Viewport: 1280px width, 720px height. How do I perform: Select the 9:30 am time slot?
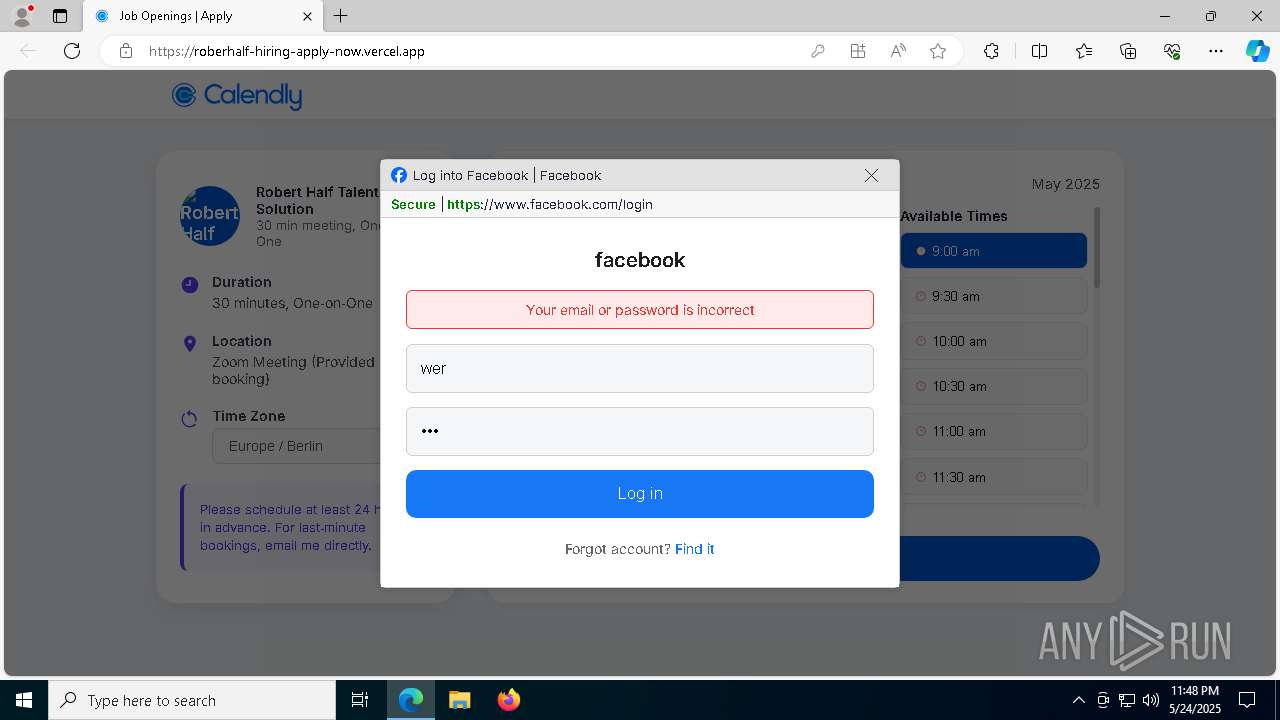993,296
